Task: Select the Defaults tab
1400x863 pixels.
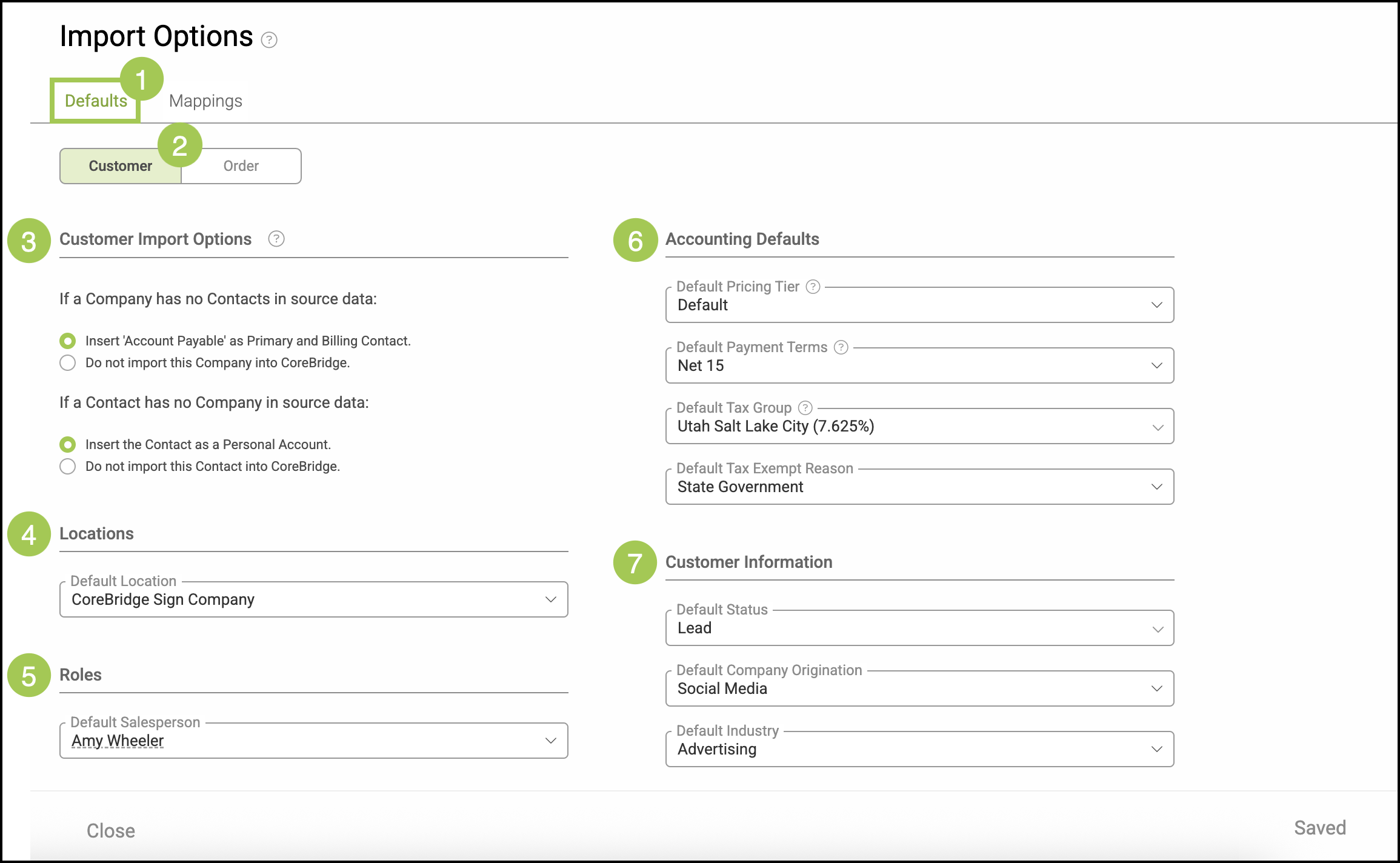Action: point(96,101)
